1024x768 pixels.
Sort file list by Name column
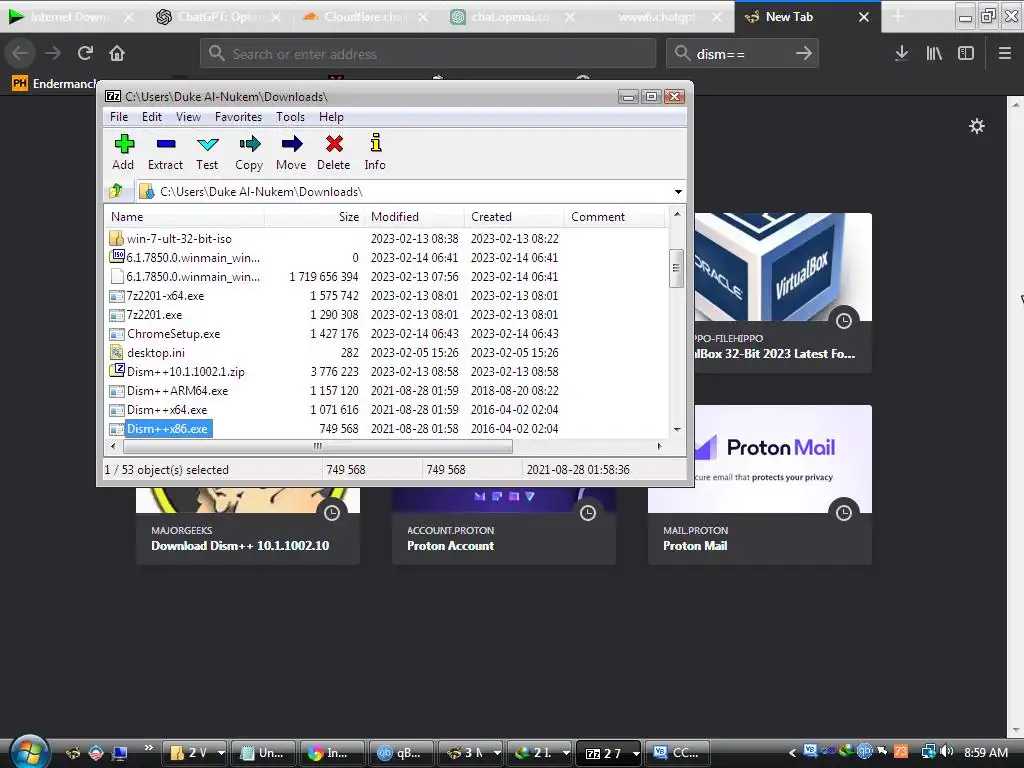pos(184,217)
